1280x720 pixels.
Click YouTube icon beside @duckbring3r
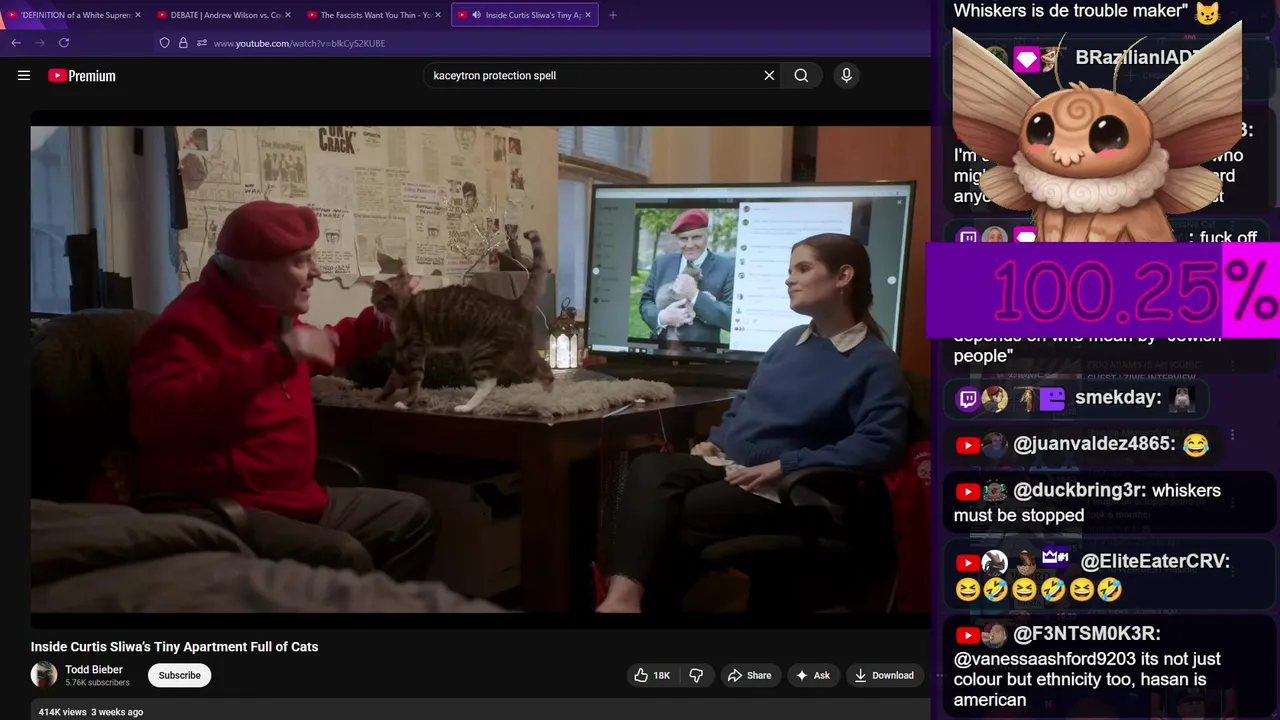pos(967,492)
